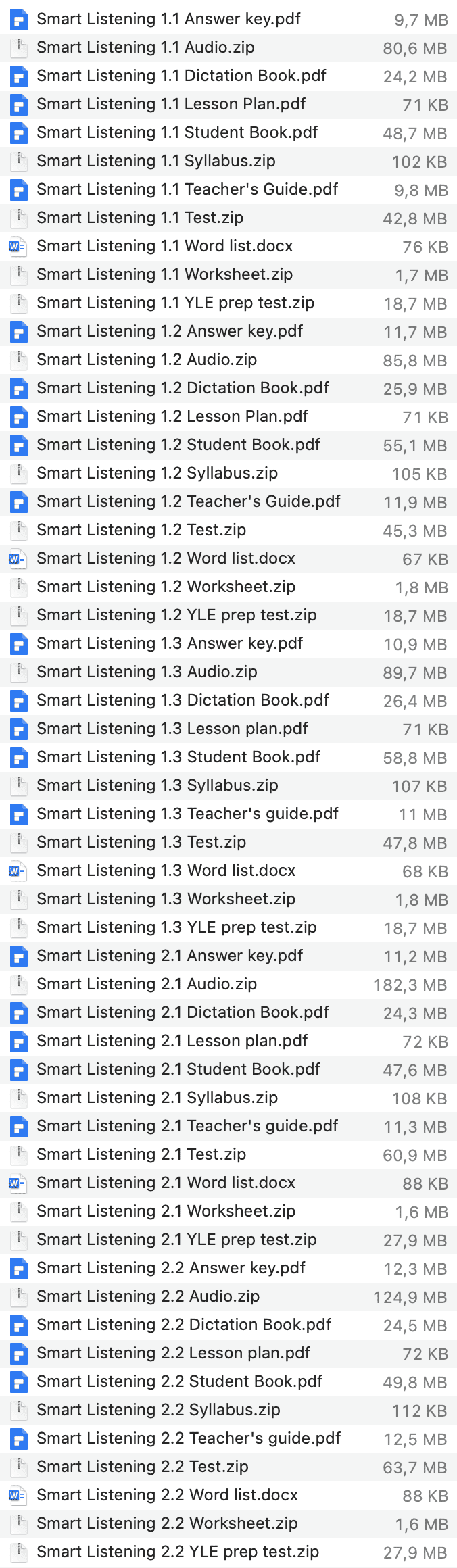The height and width of the screenshot is (1568, 457).
Task: Select file Smart Listening 2.1 Test.zip
Action: tap(228, 1155)
